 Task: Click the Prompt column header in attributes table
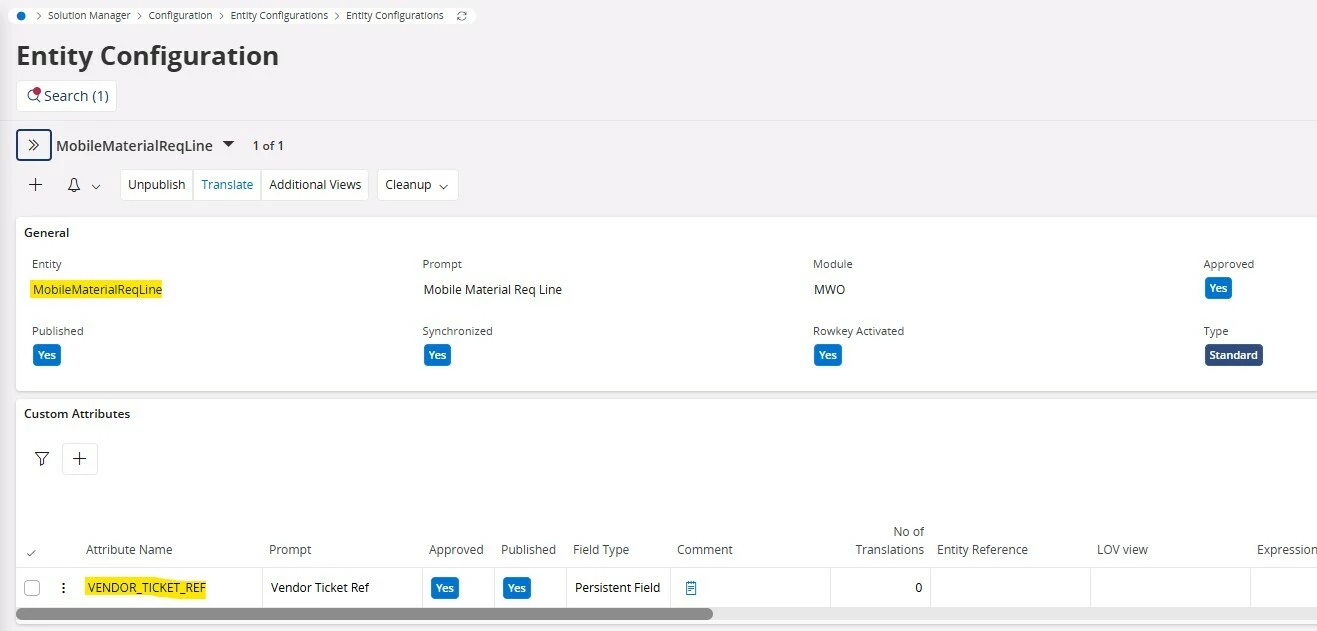click(290, 550)
